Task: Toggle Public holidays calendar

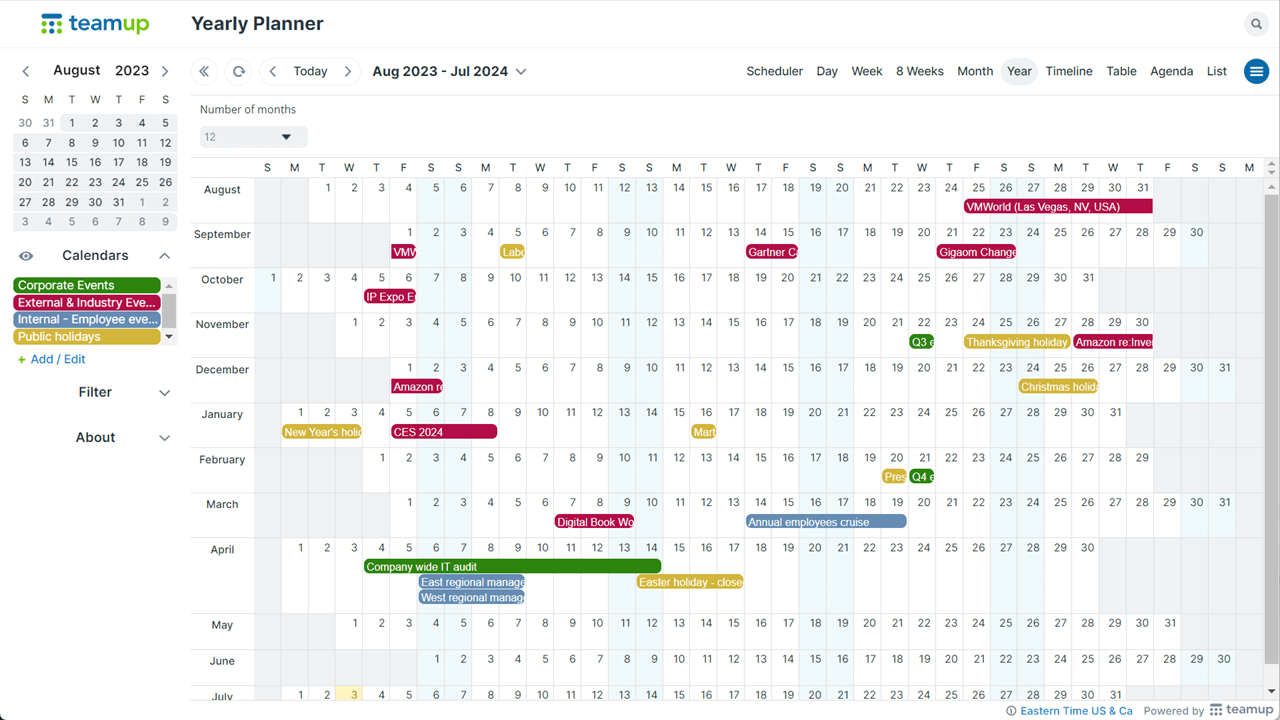Action: point(87,336)
